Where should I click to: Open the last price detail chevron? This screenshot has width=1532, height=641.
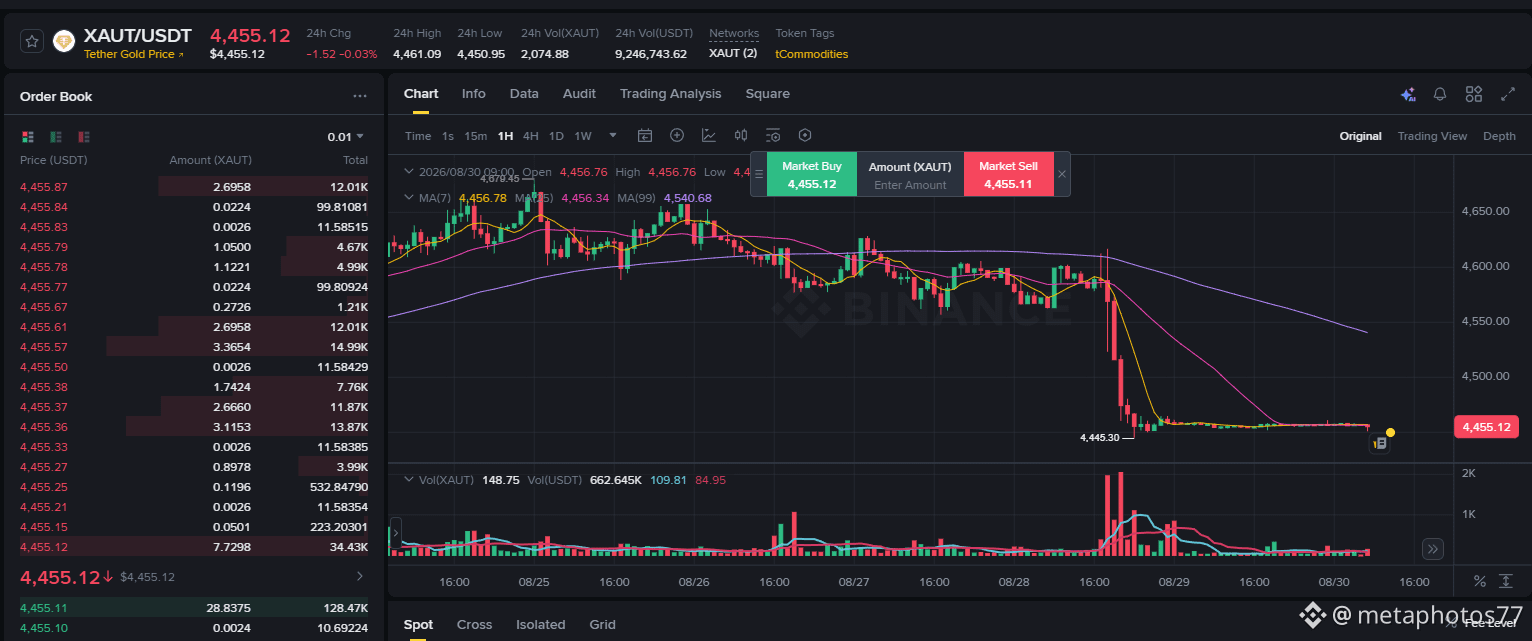pos(360,577)
